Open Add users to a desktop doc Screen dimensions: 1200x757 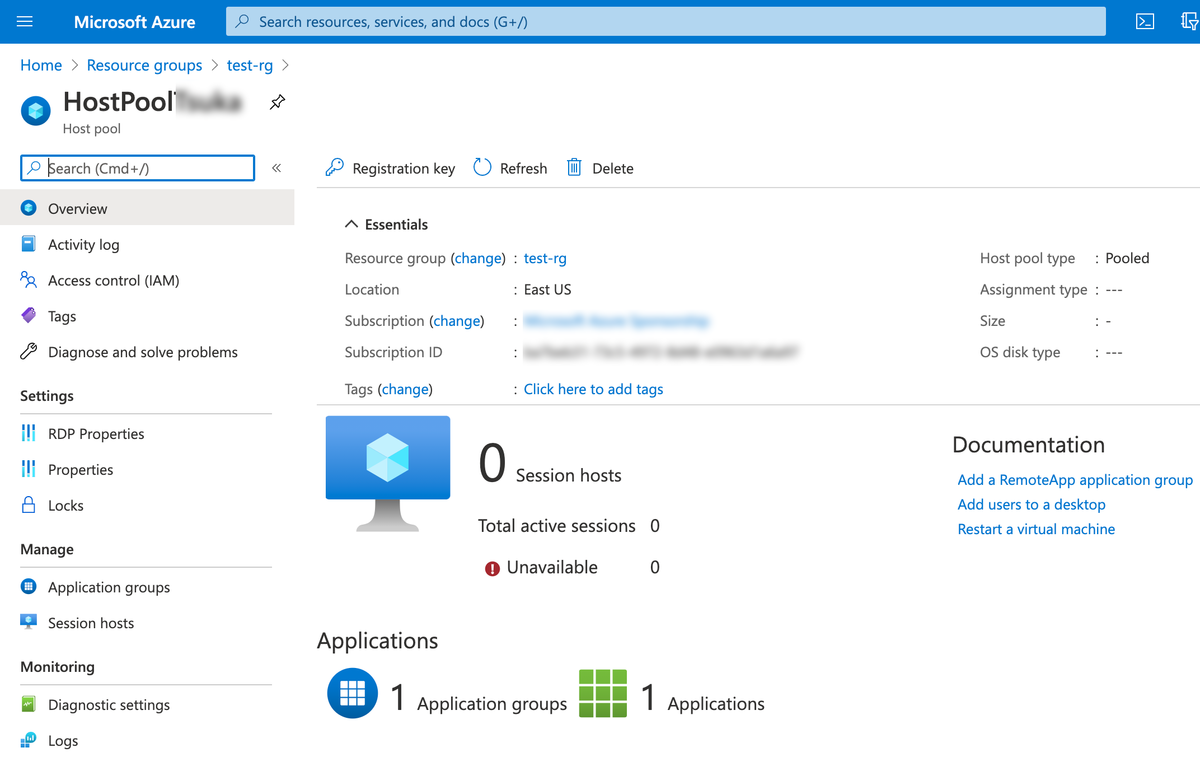click(x=1032, y=504)
